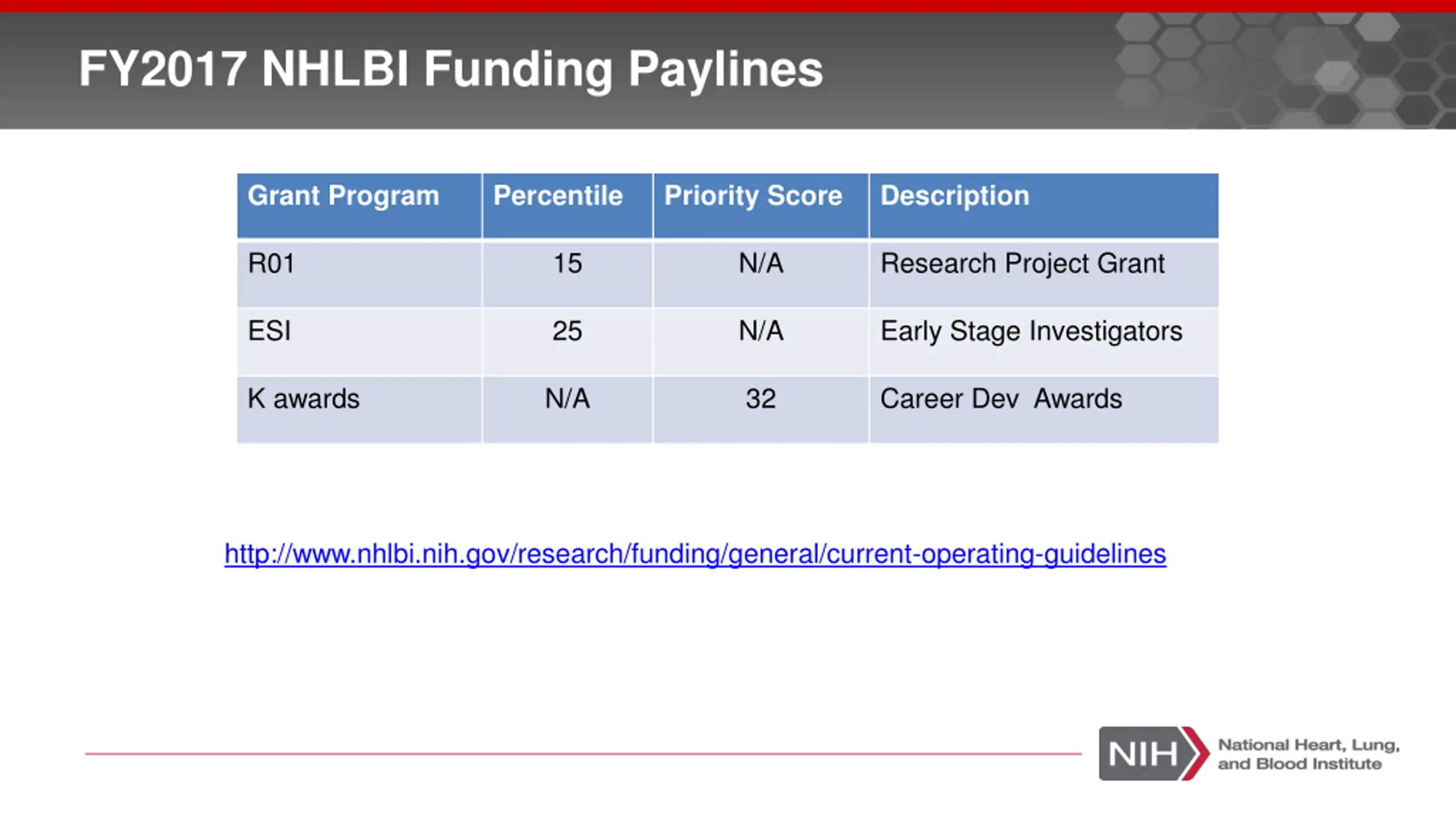Screen dimensions: 1456x819
Task: Click the R01 percentile value 15
Action: (x=568, y=275)
